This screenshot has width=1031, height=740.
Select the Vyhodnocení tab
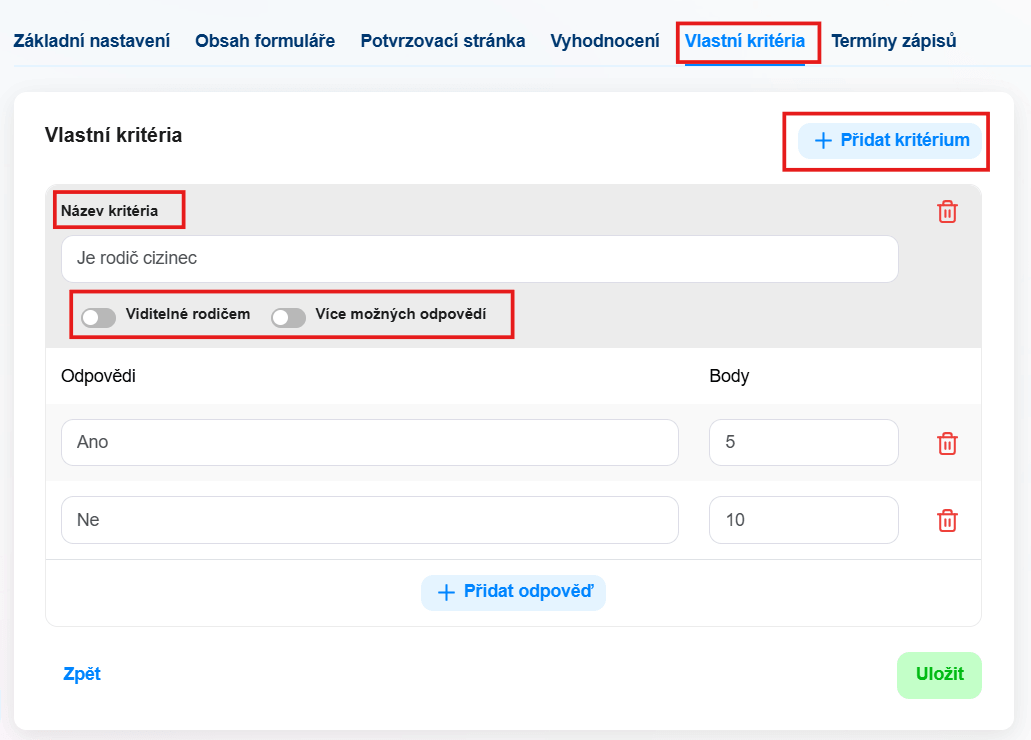click(604, 41)
